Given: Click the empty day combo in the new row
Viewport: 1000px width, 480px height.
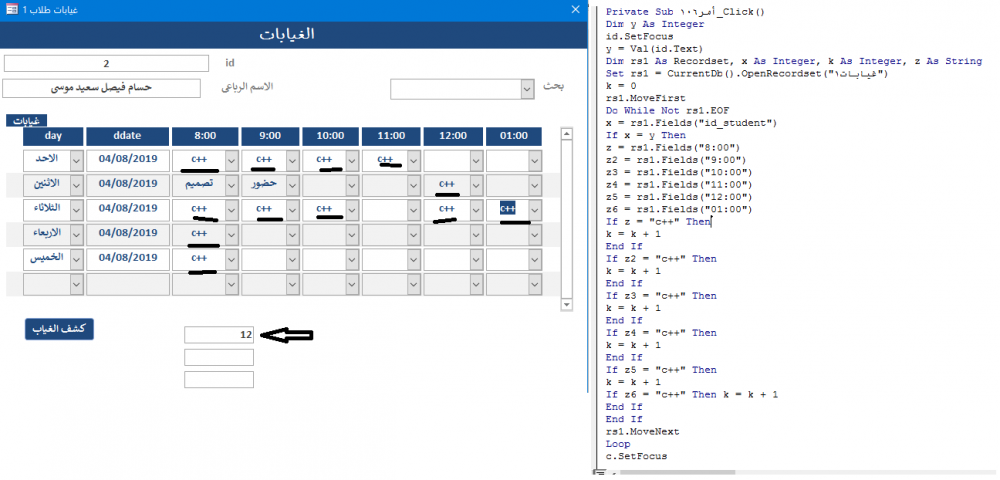Looking at the screenshot, I should tap(53, 284).
